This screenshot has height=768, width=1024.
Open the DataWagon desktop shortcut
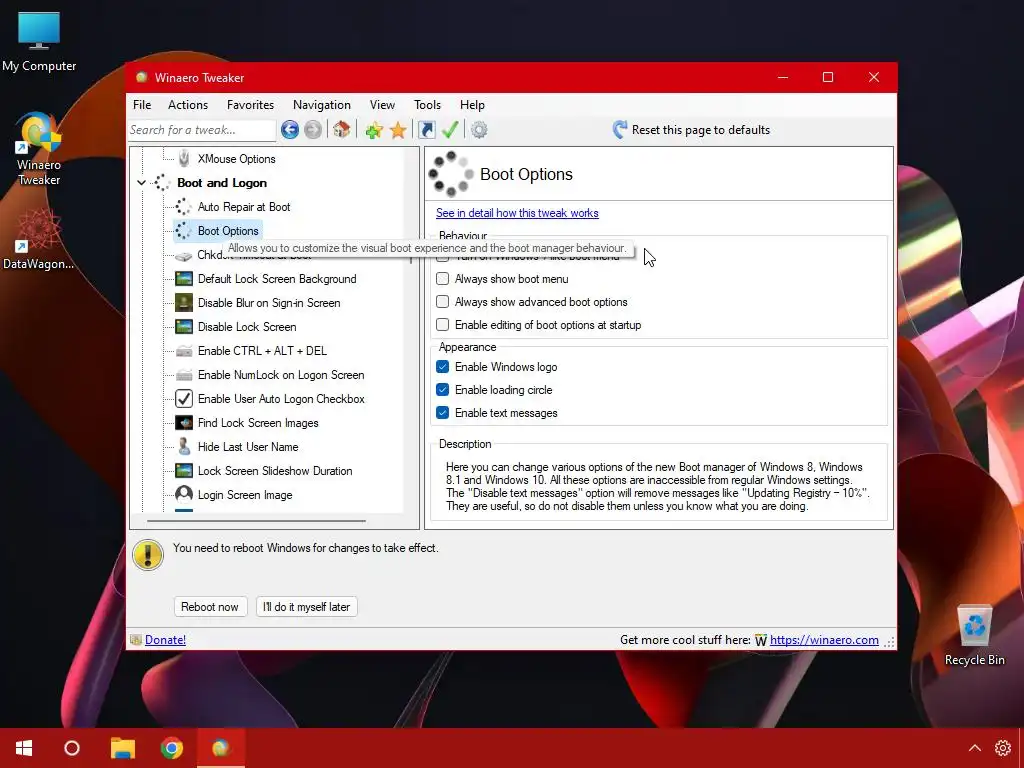coord(39,239)
